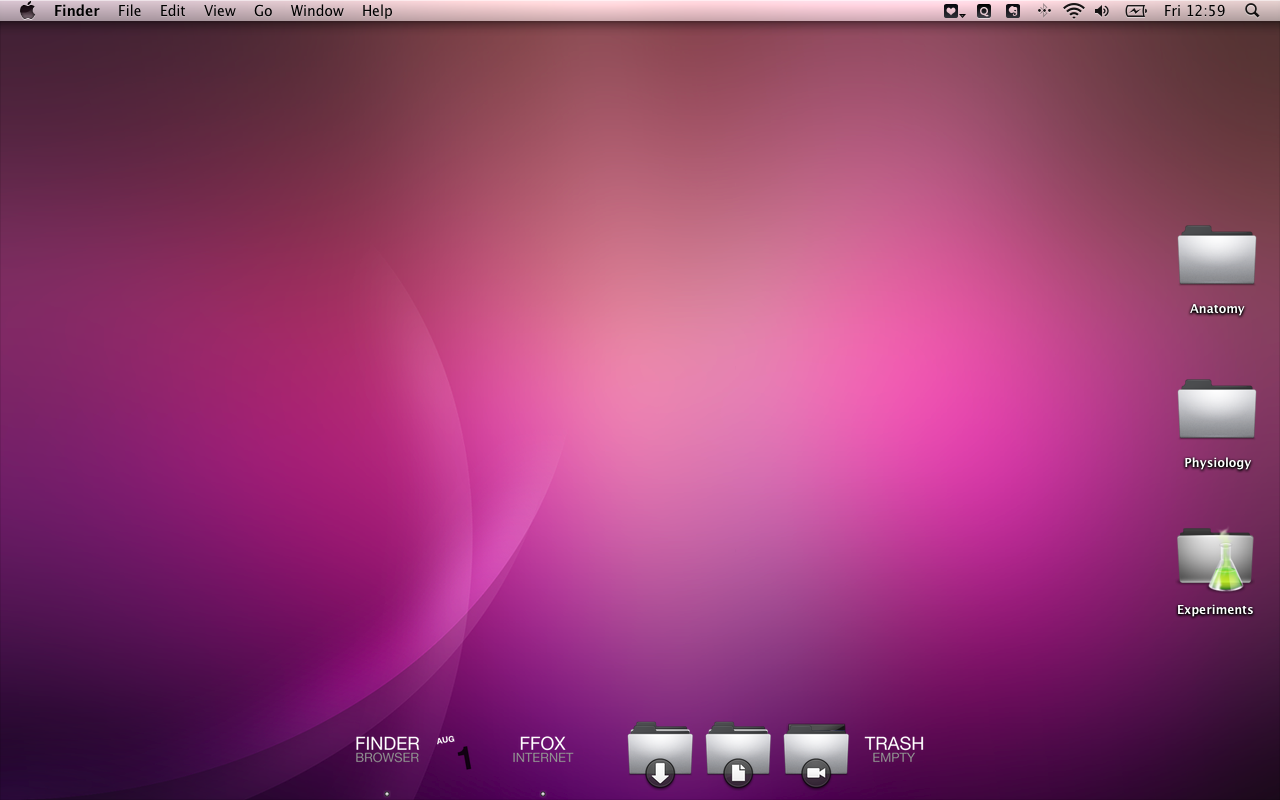Open the Evernote elephant menu bar icon

pyautogui.click(x=1013, y=11)
